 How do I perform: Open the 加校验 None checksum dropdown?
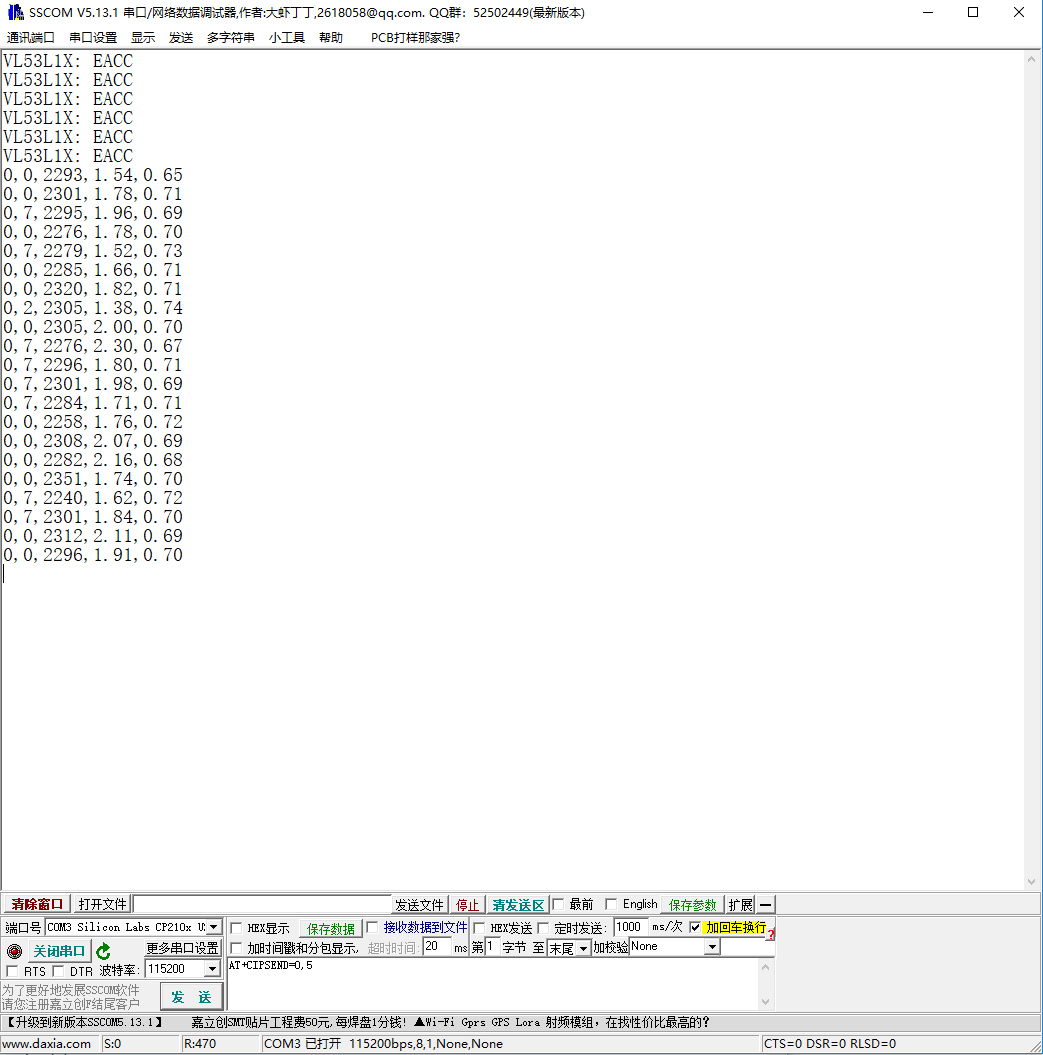tap(712, 947)
